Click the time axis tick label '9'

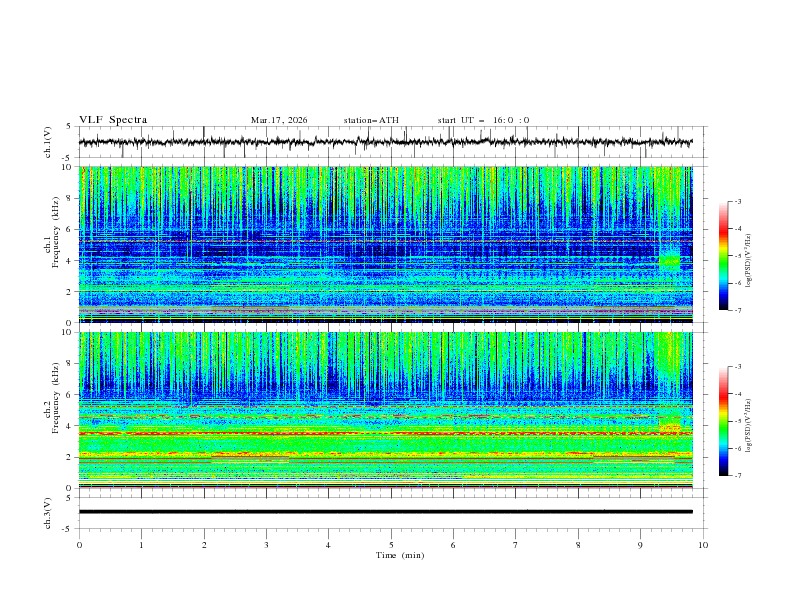640,545
